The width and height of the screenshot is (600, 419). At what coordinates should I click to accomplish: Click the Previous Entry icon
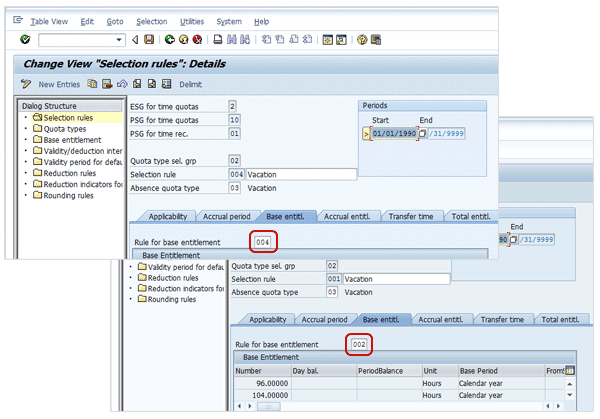pyautogui.click(x=137, y=84)
